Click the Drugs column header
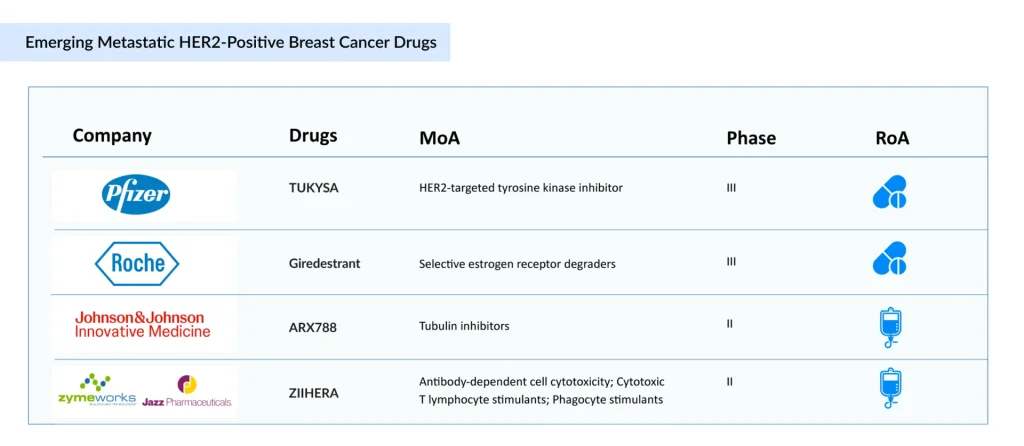1024x446 pixels. tap(313, 136)
